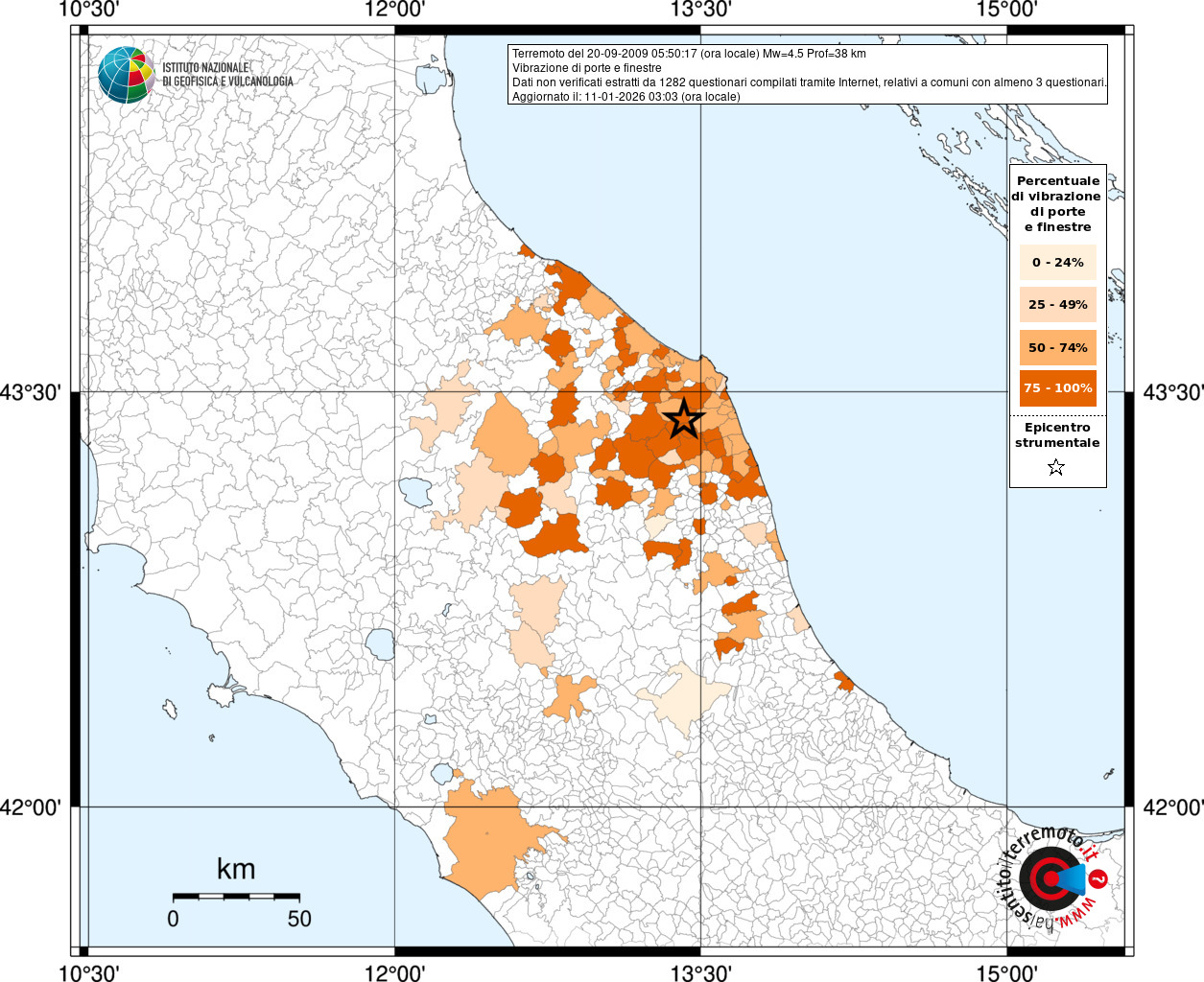Image resolution: width=1204 pixels, height=982 pixels.
Task: Click the Istituto Nazionale di Geofisica text
Action: (x=227, y=75)
